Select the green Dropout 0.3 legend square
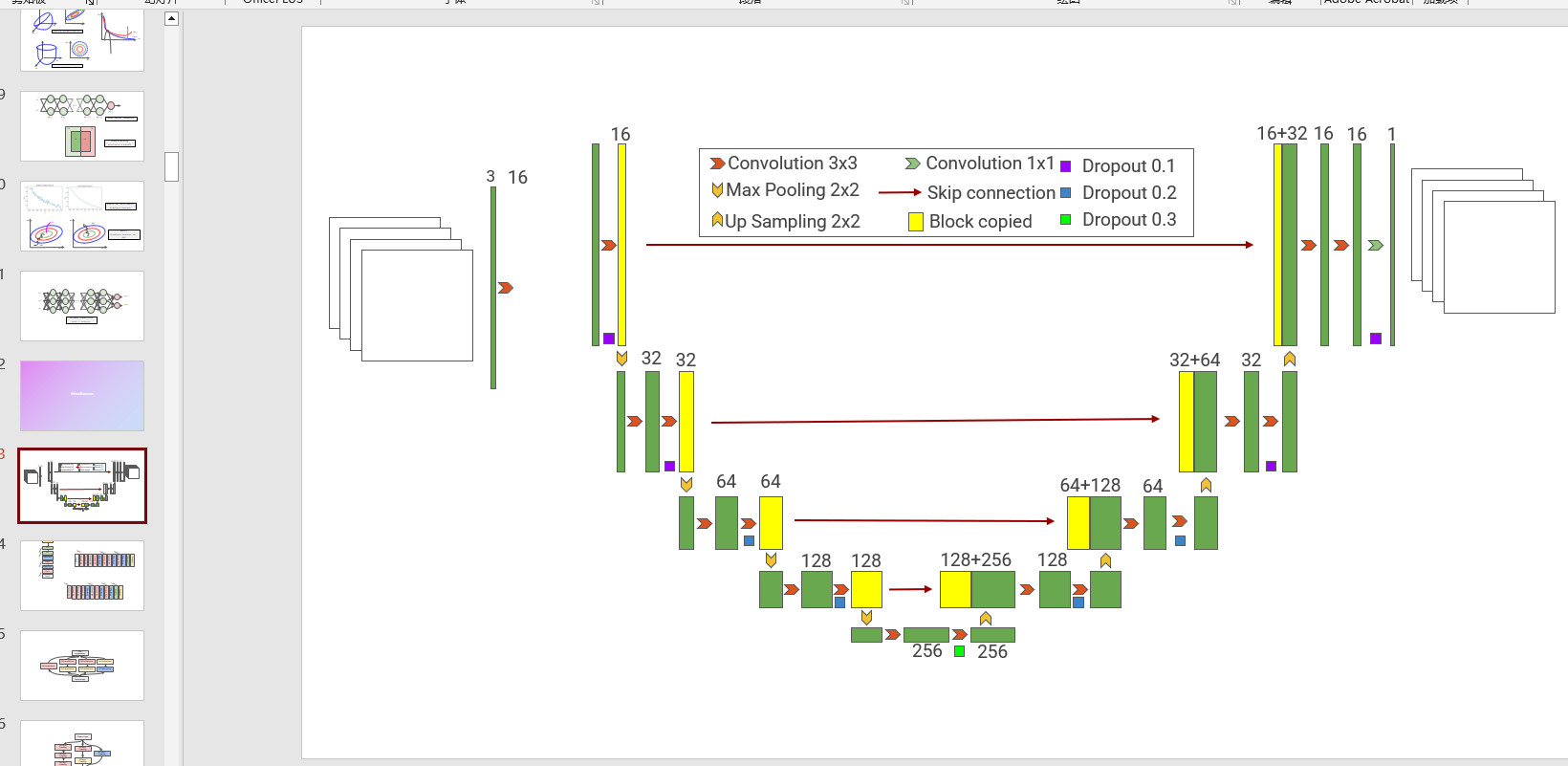1568x766 pixels. [x=1065, y=220]
